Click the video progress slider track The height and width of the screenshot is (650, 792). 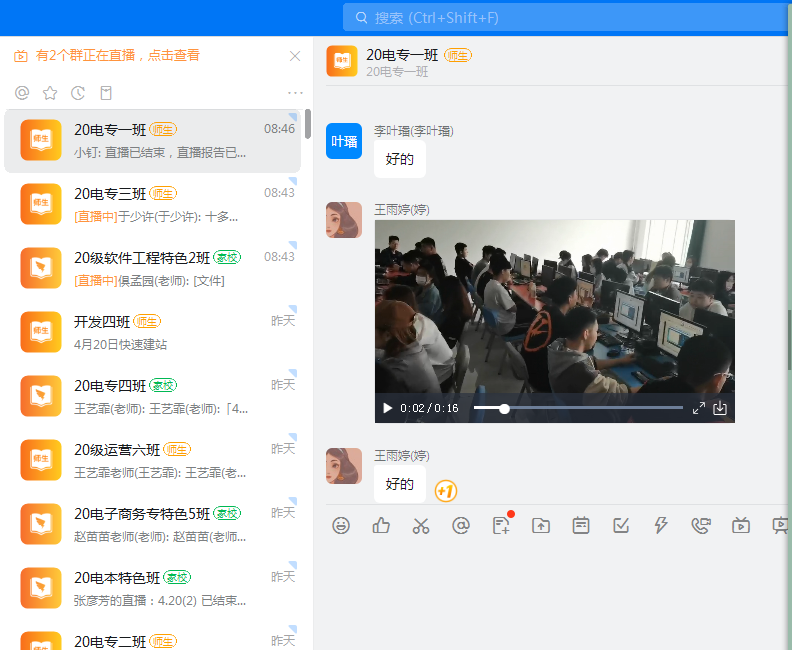pyautogui.click(x=578, y=408)
